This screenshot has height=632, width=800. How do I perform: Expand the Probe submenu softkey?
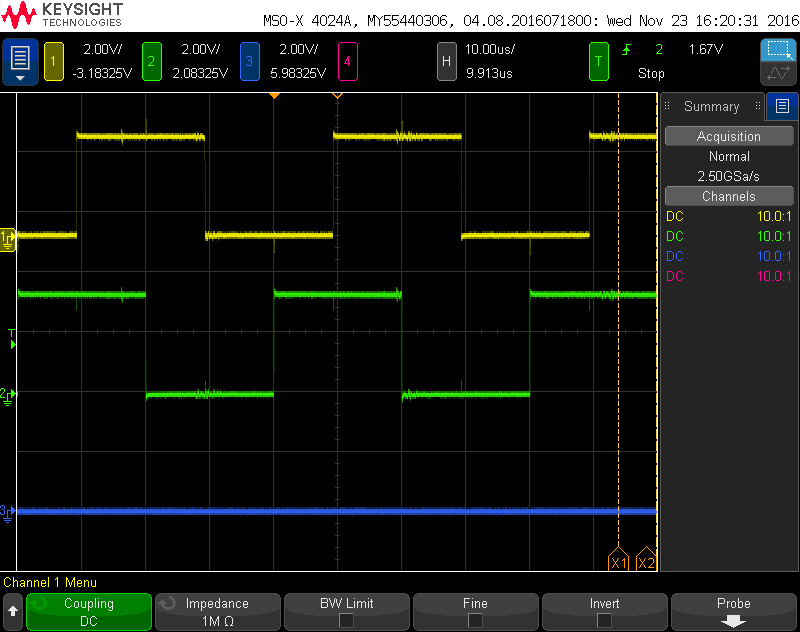(x=734, y=612)
